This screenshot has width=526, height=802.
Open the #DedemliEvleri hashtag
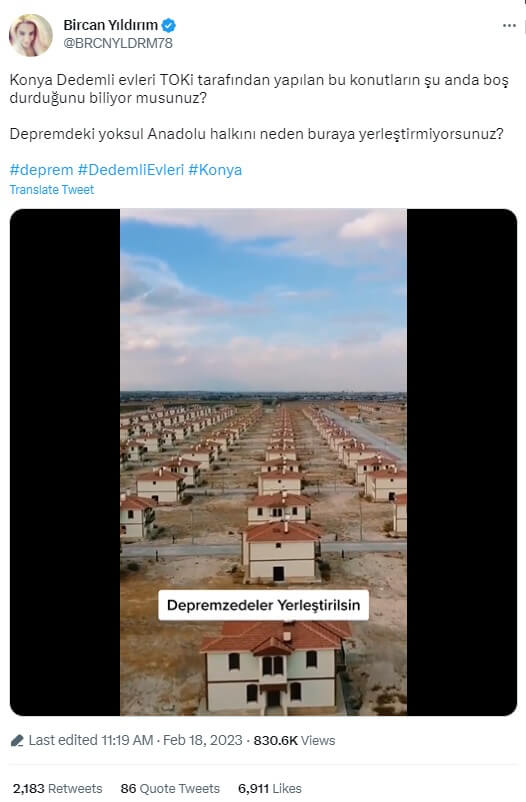pyautogui.click(x=130, y=170)
